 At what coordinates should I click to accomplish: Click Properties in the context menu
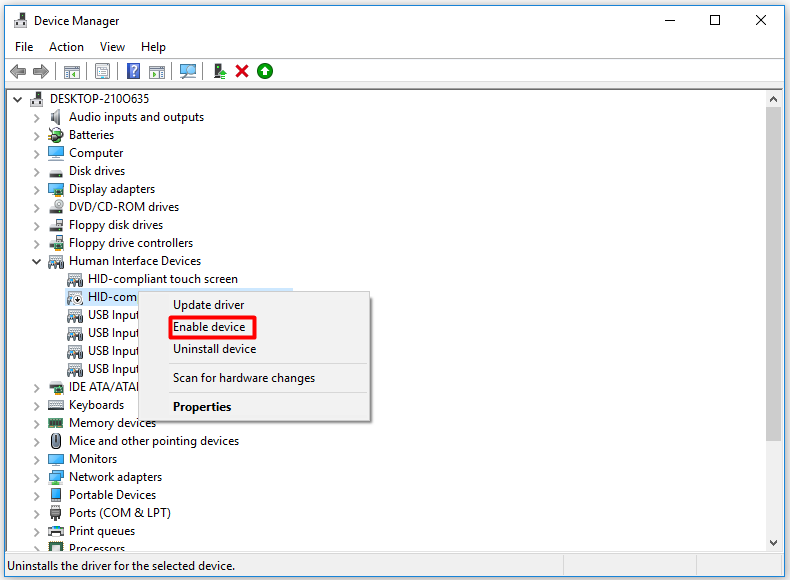[202, 407]
